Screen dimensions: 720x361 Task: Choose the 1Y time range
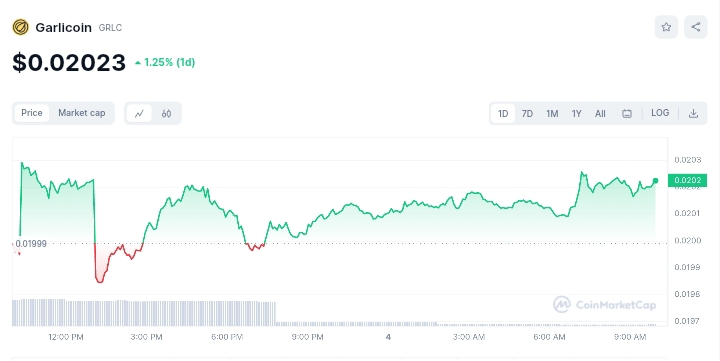click(x=576, y=113)
